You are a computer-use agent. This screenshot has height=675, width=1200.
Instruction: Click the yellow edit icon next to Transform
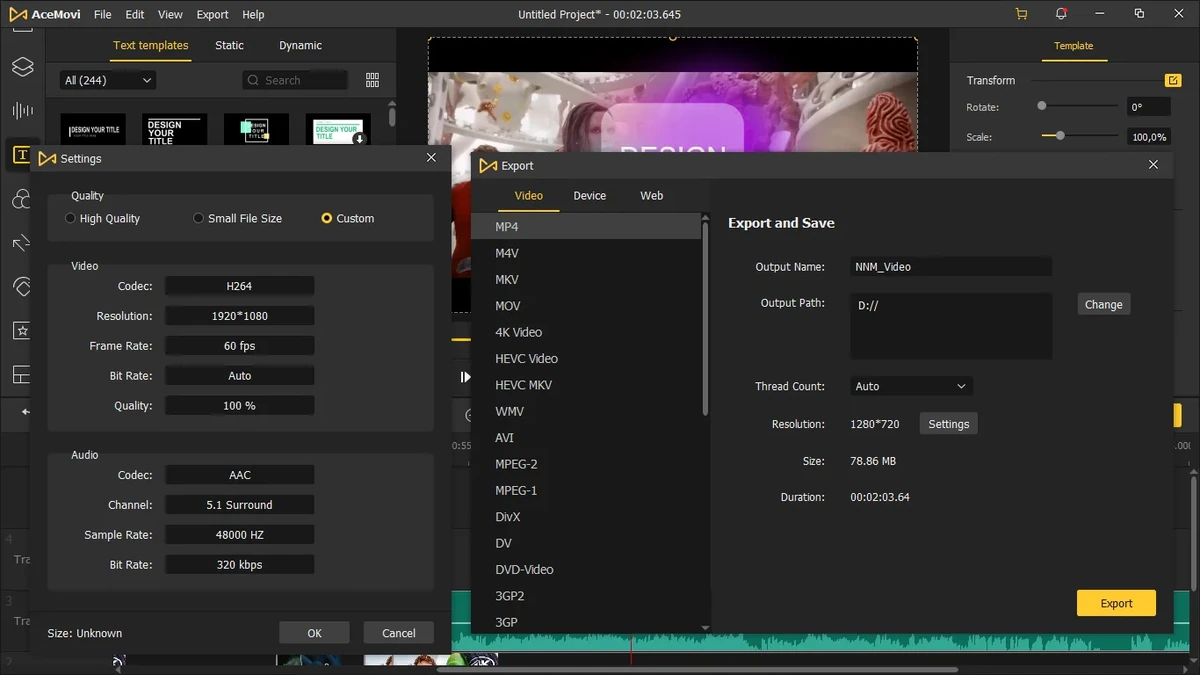(1173, 80)
